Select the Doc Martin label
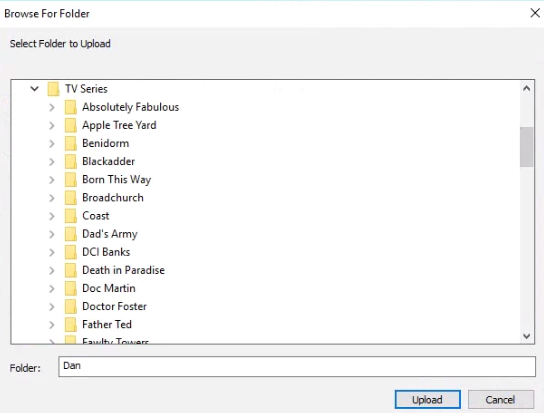Image resolution: width=544 pixels, height=413 pixels. (x=109, y=288)
